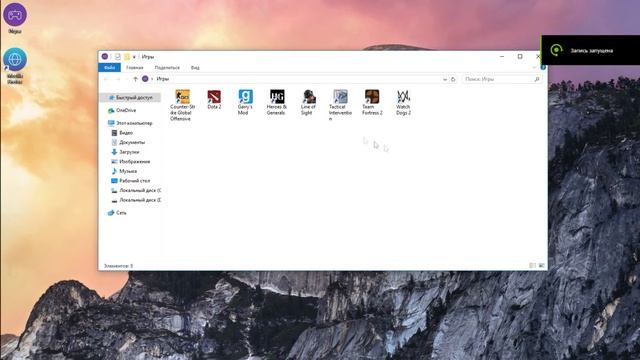Click the Запись запущена recording notification

(591, 50)
